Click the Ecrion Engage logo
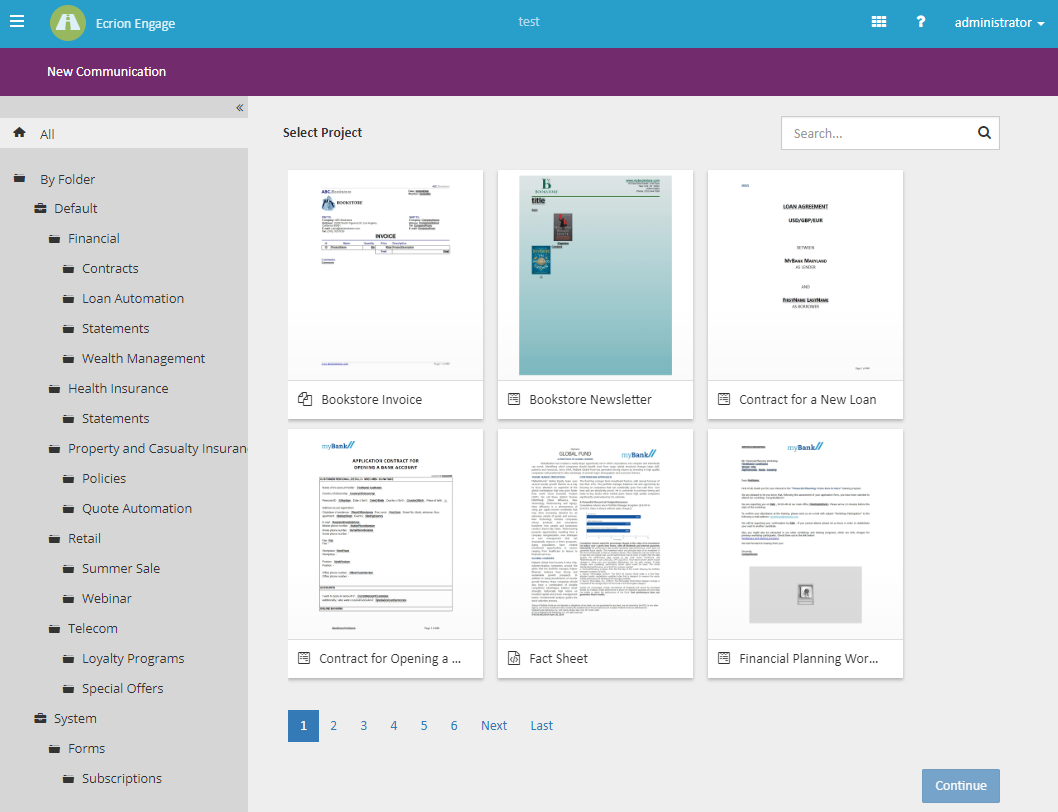This screenshot has width=1058, height=812. tap(67, 21)
